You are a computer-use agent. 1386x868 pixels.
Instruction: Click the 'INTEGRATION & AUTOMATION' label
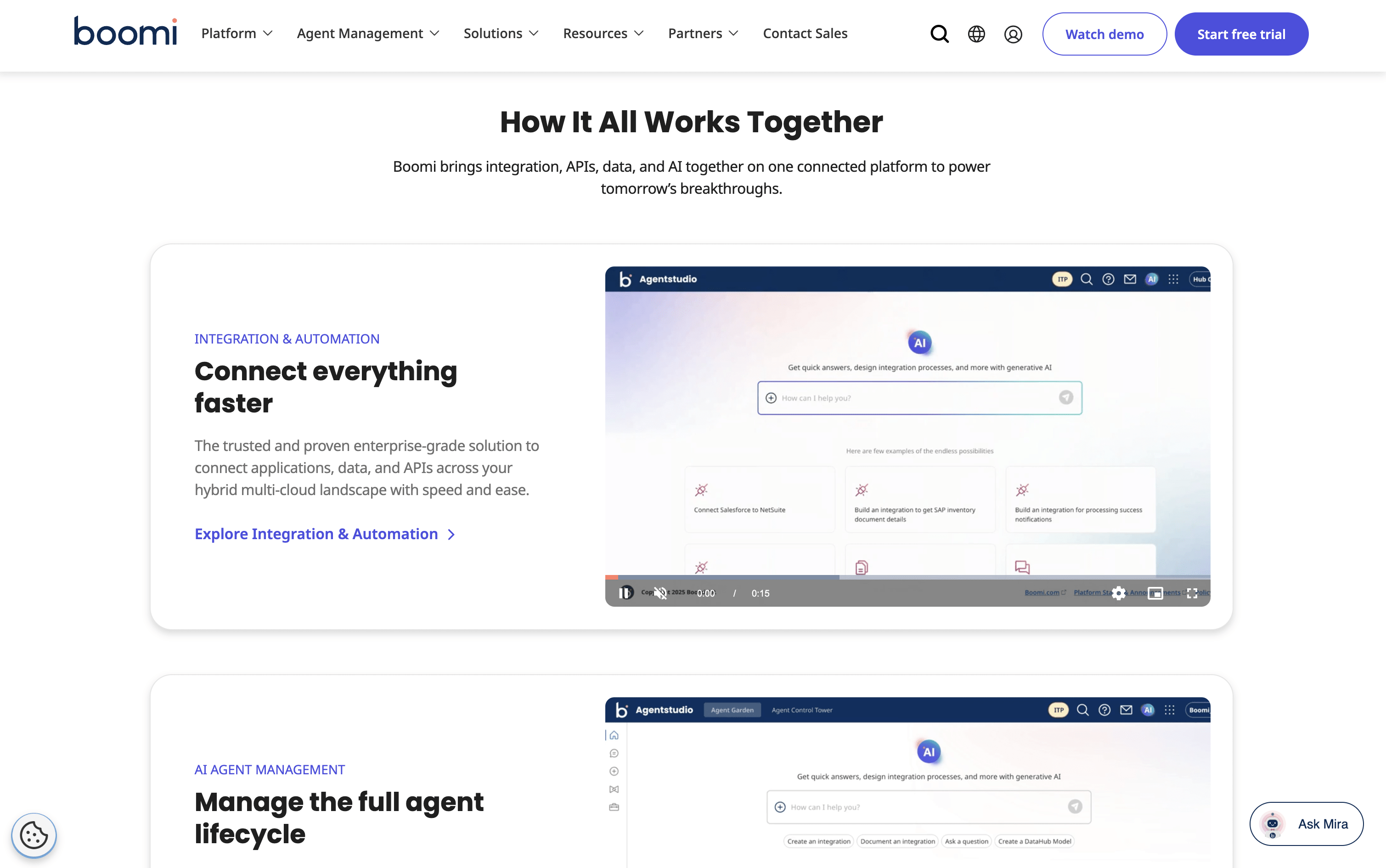[x=287, y=339]
